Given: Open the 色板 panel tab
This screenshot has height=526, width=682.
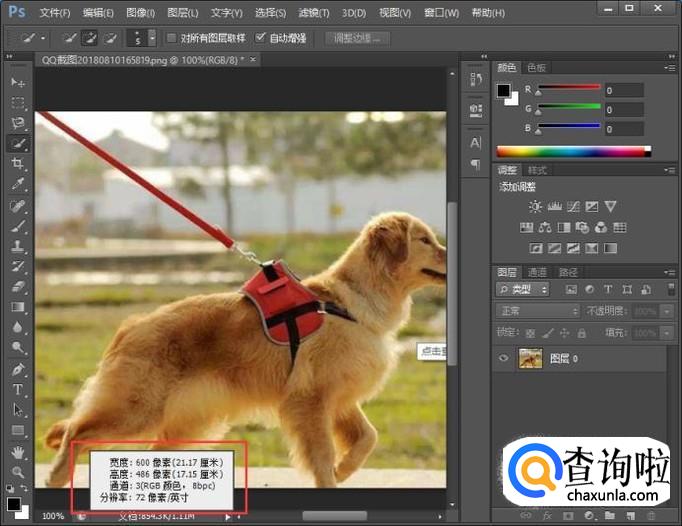Looking at the screenshot, I should click(x=536, y=68).
